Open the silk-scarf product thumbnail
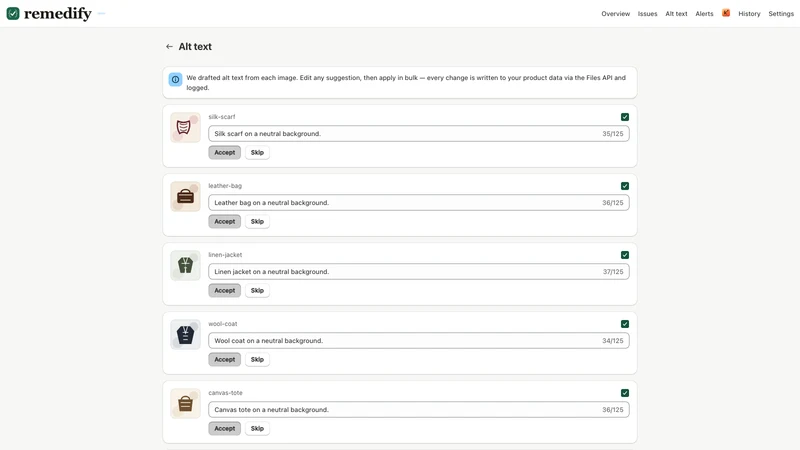The width and height of the screenshot is (800, 450). pyautogui.click(x=185, y=128)
